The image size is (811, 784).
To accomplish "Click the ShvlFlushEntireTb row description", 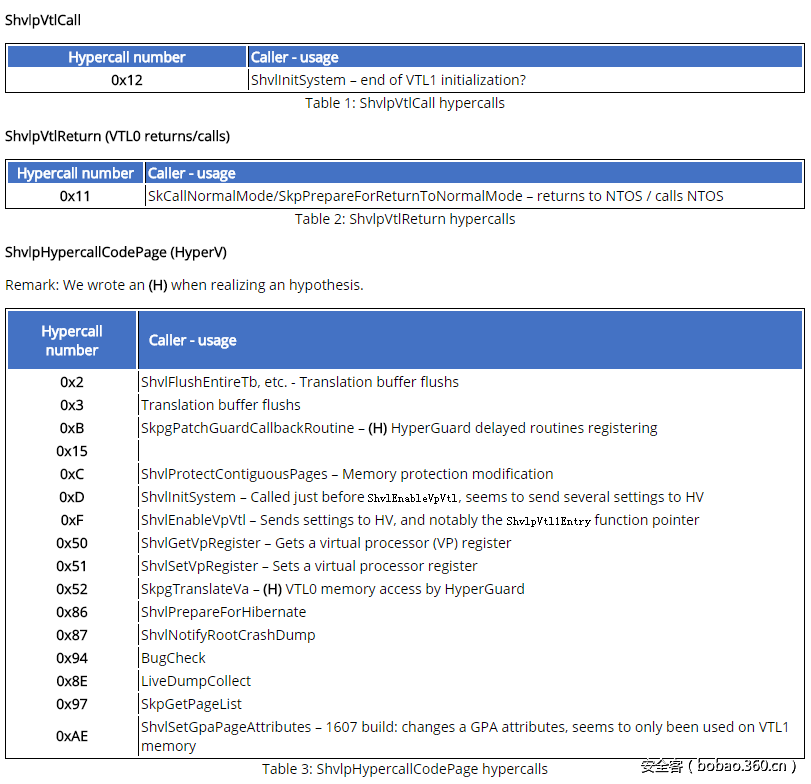I will pyautogui.click(x=300, y=382).
